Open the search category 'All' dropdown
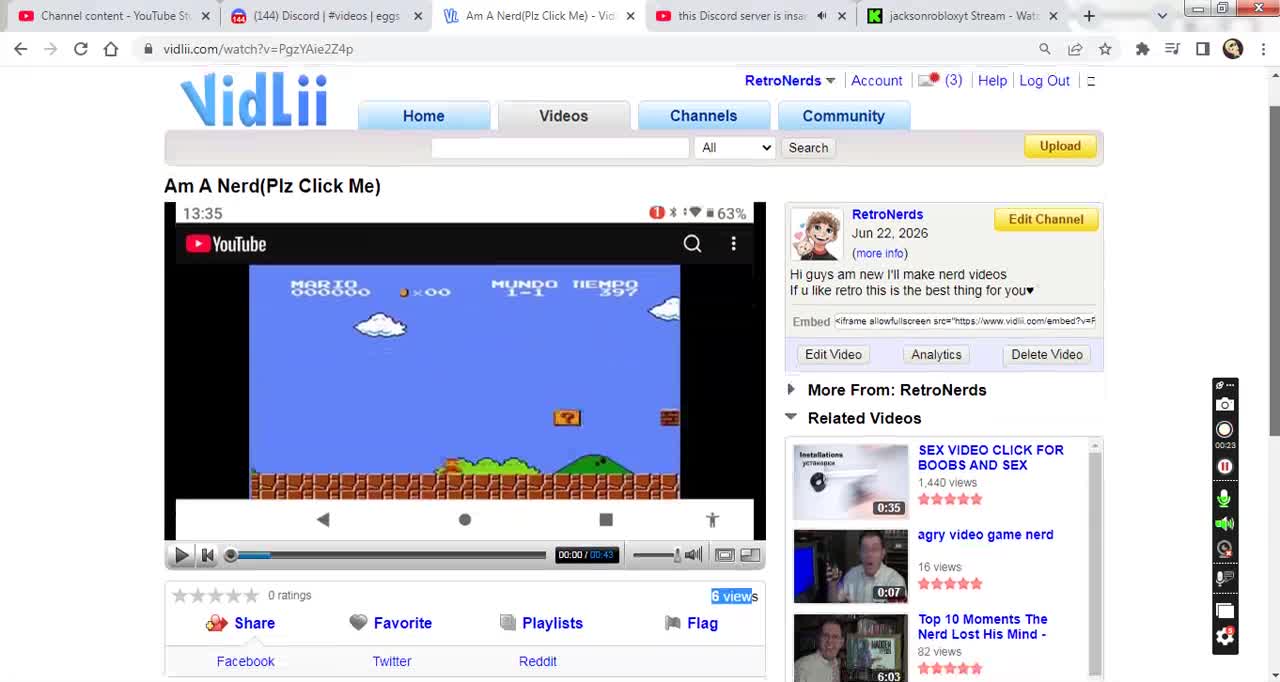 pos(736,148)
